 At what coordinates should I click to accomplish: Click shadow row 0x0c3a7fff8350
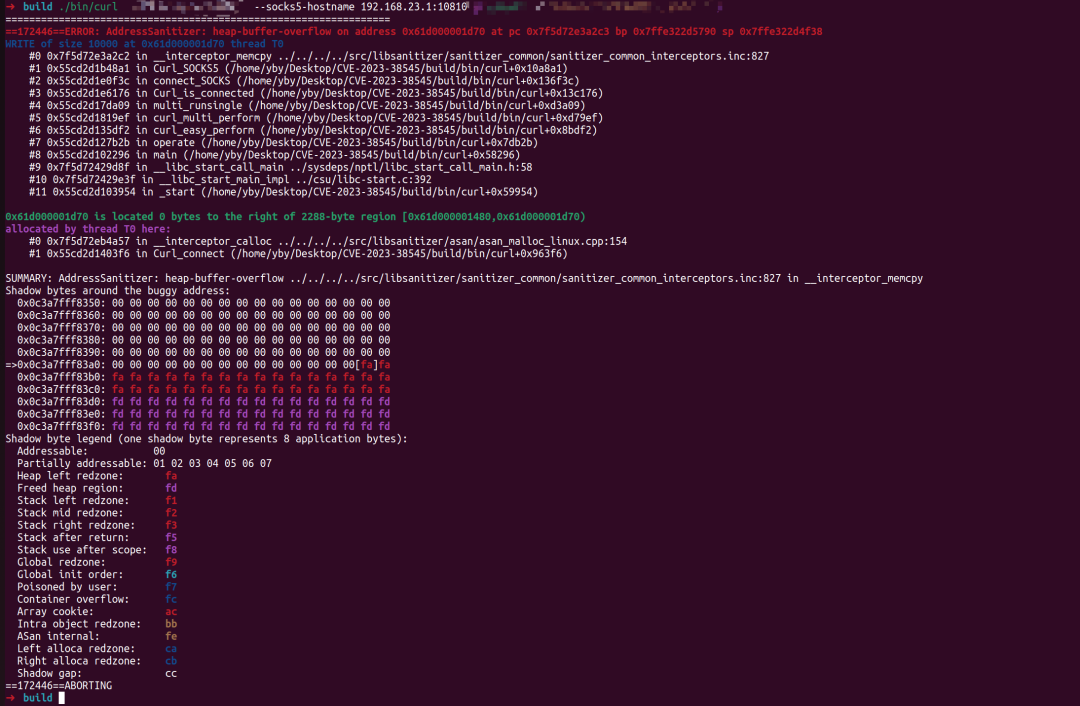coord(203,303)
